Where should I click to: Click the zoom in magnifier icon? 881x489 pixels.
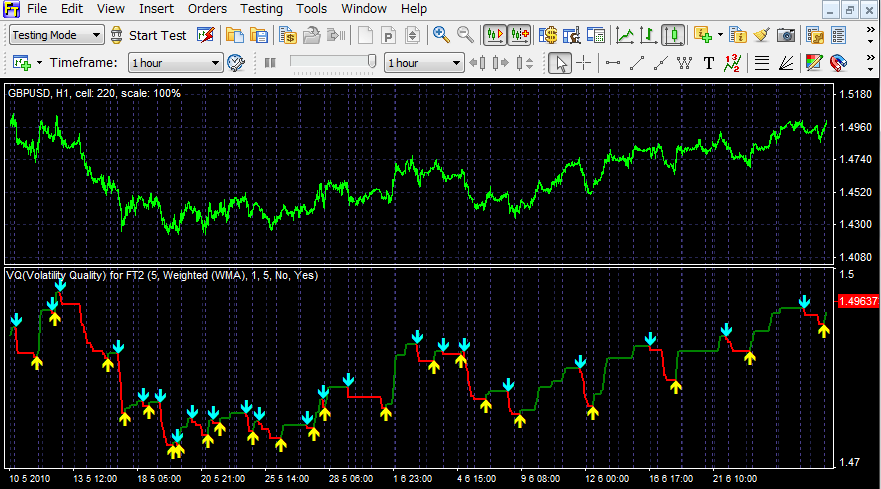click(x=440, y=35)
